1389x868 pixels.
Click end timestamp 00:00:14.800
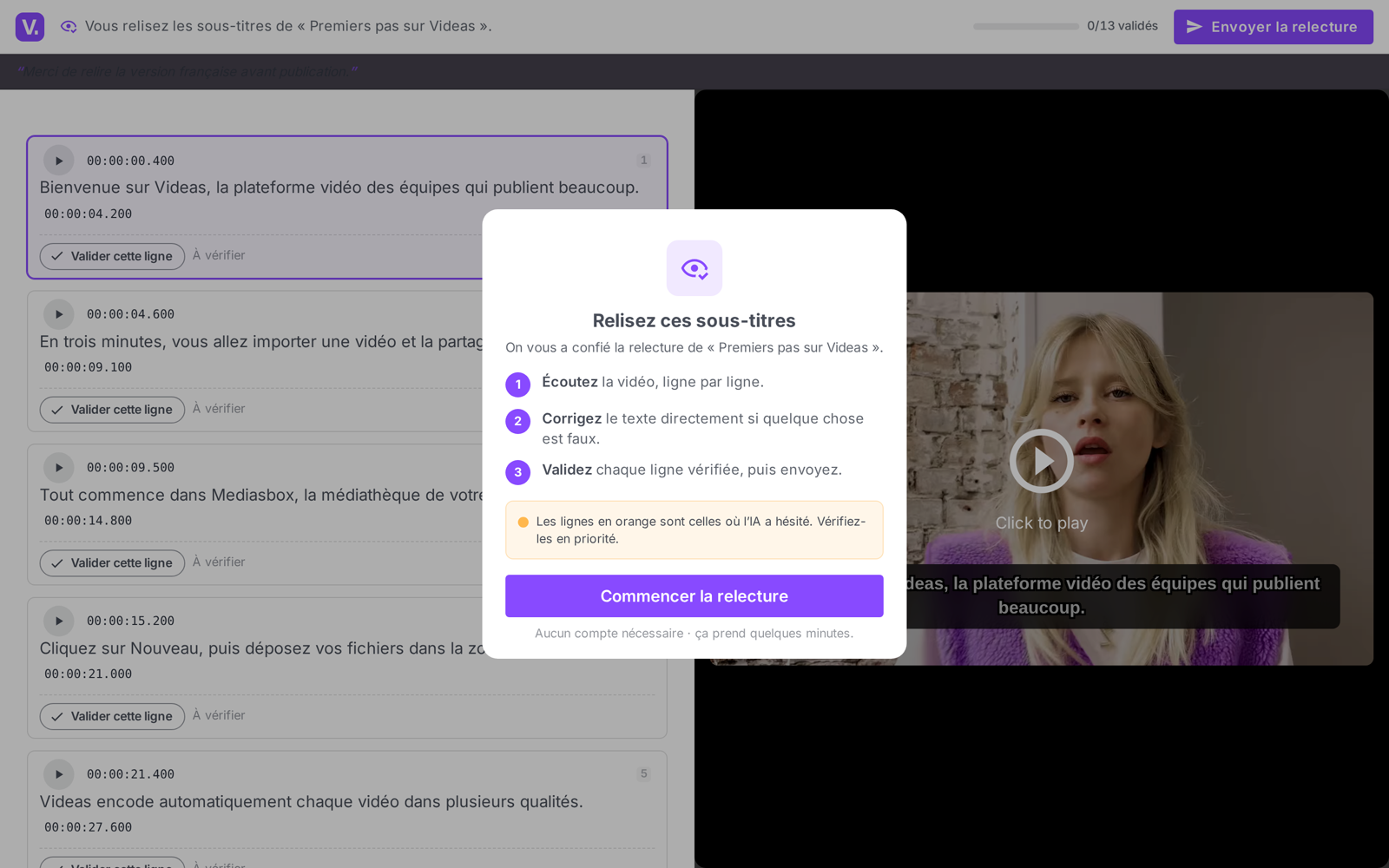click(89, 521)
